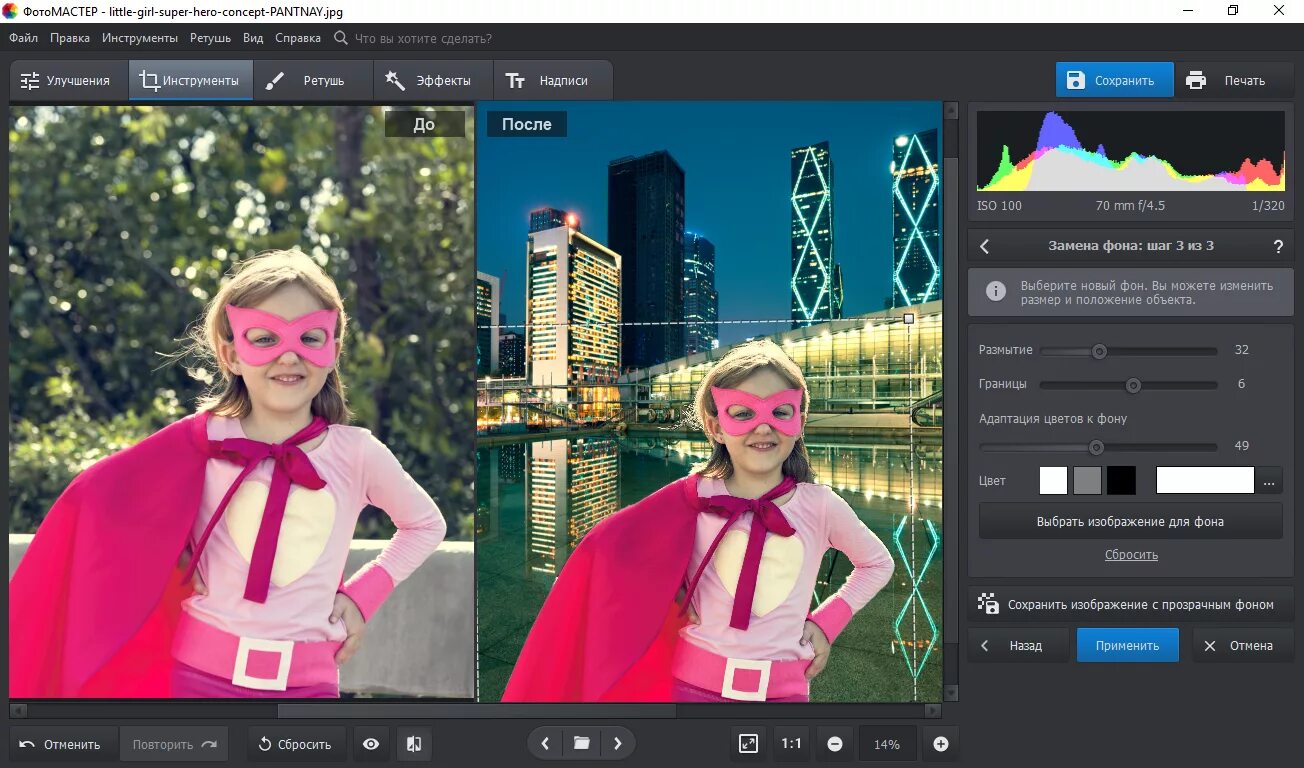
Task: Click the color adaptation value 49
Action: tap(1242, 446)
